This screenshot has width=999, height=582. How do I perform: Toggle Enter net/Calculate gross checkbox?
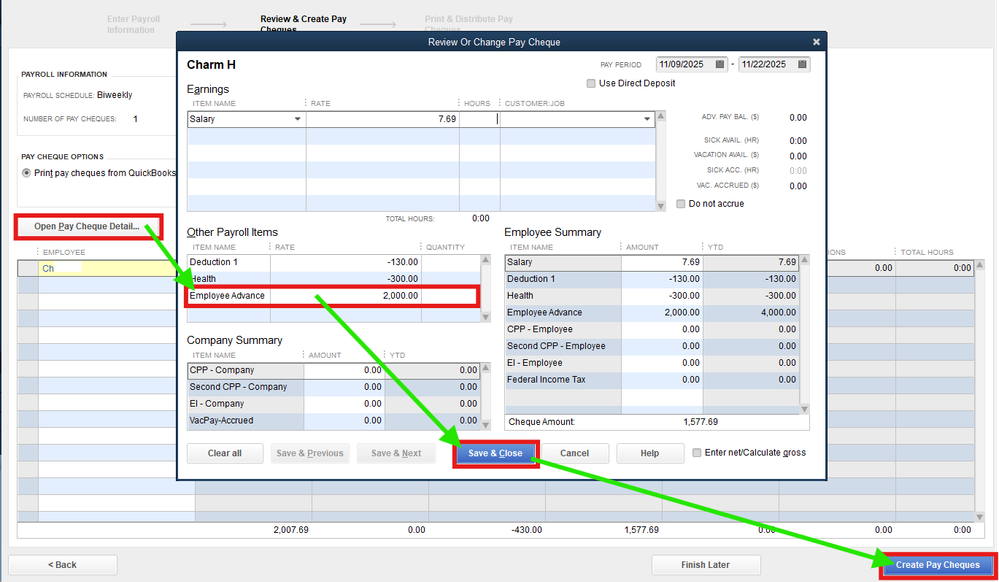(698, 453)
